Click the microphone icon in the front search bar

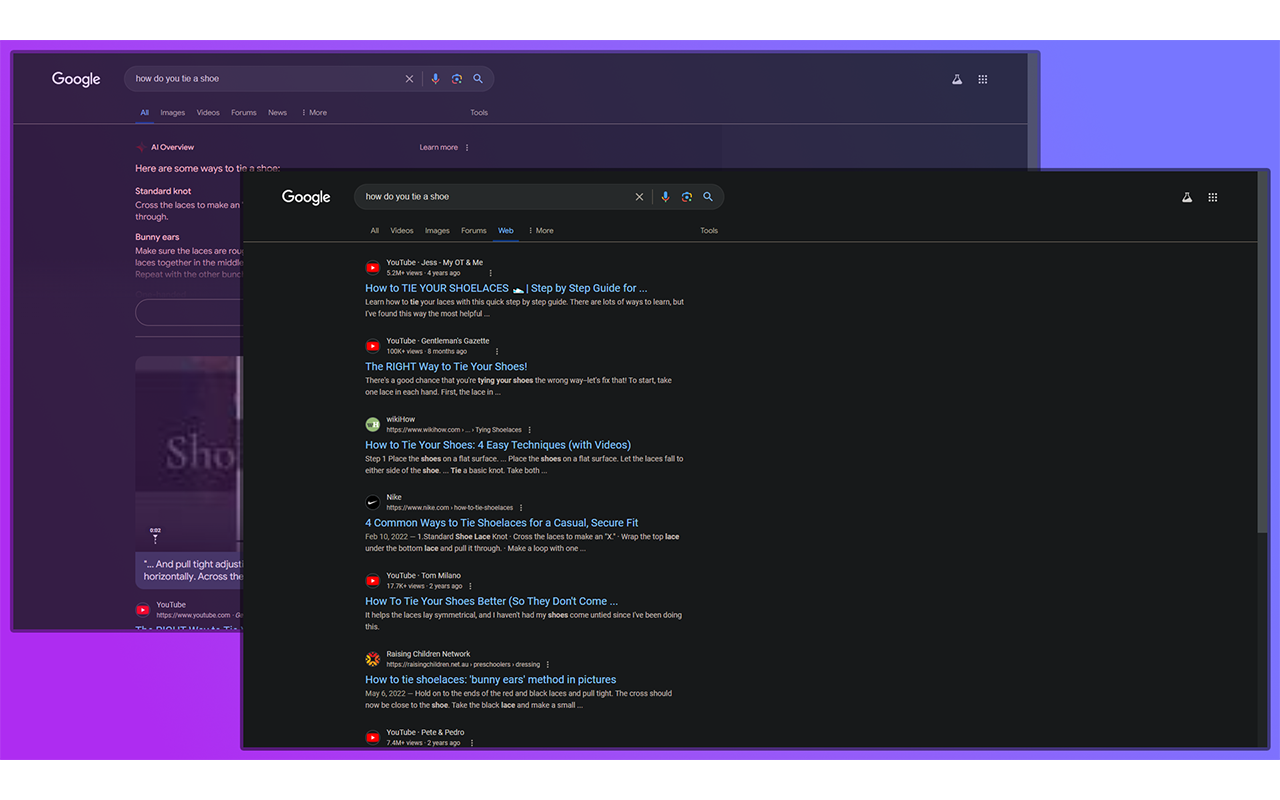click(x=665, y=197)
